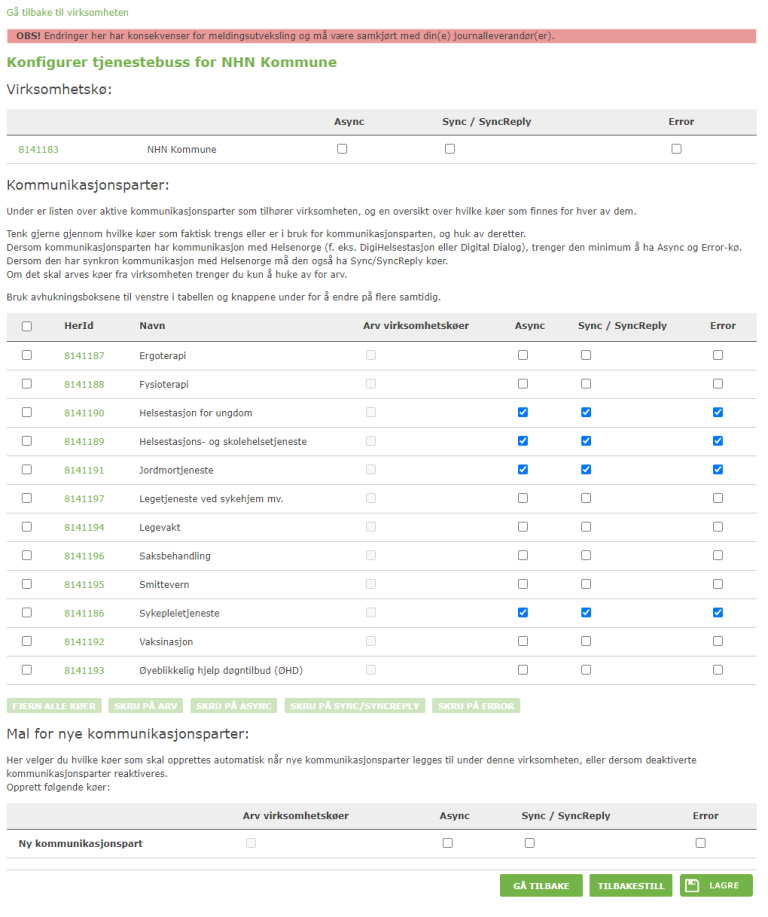The width and height of the screenshot is (768, 917).
Task: Go back via 'Gå tilbake til virksomheten' link
Action: [67, 12]
